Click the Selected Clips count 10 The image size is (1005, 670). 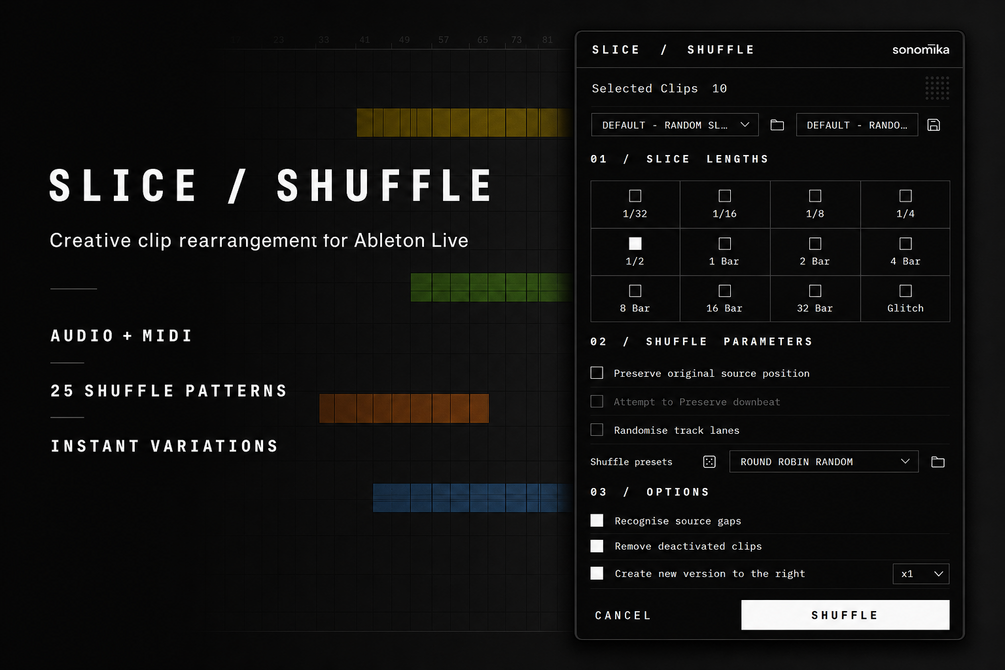(719, 88)
